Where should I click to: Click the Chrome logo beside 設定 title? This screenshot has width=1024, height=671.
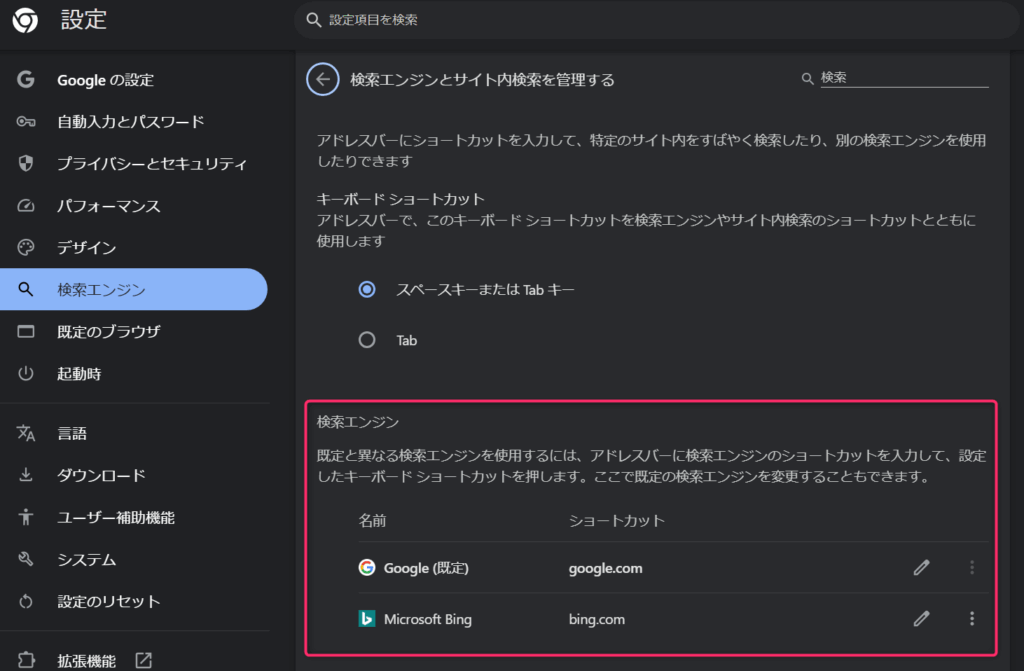tap(25, 19)
